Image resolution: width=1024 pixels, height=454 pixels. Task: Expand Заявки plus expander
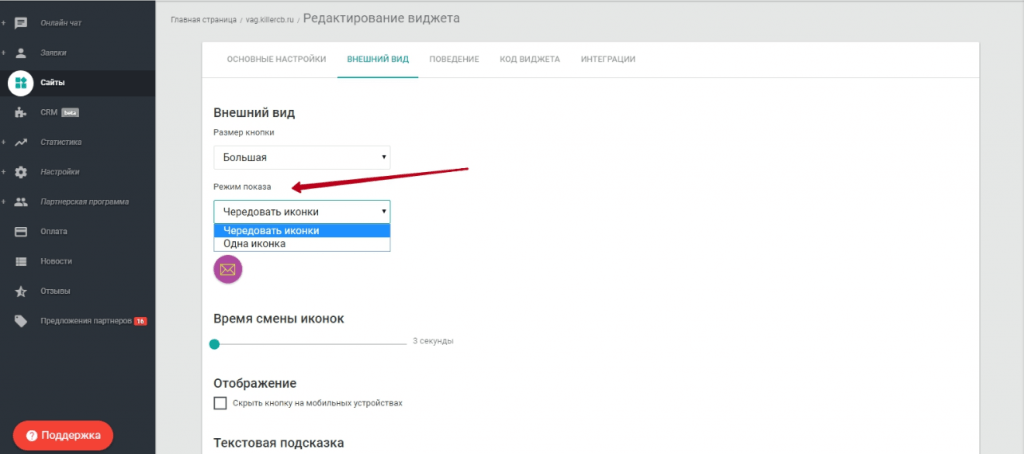tap(3, 52)
